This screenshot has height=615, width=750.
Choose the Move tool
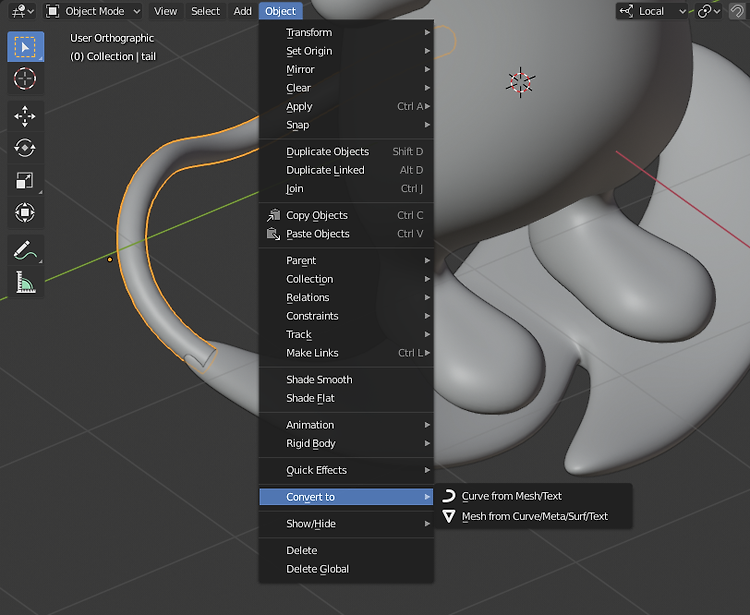coord(25,116)
